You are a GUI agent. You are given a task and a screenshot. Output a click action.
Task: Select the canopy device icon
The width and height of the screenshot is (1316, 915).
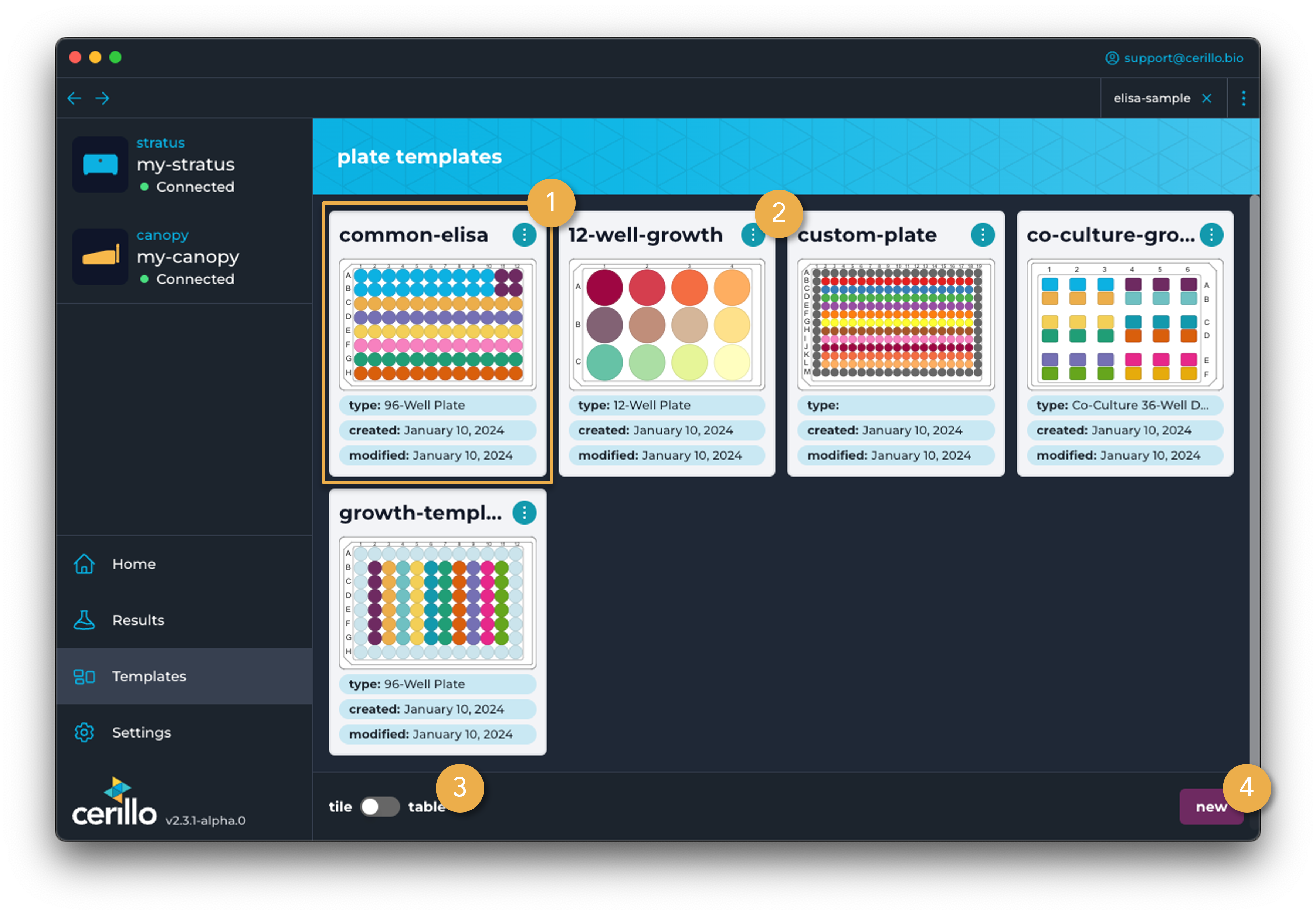[100, 256]
